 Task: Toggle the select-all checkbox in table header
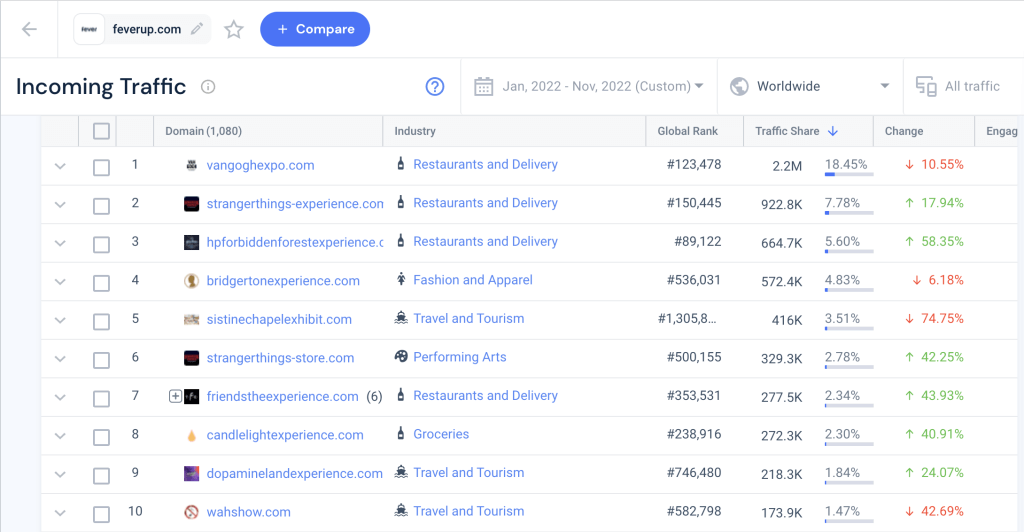point(101,131)
